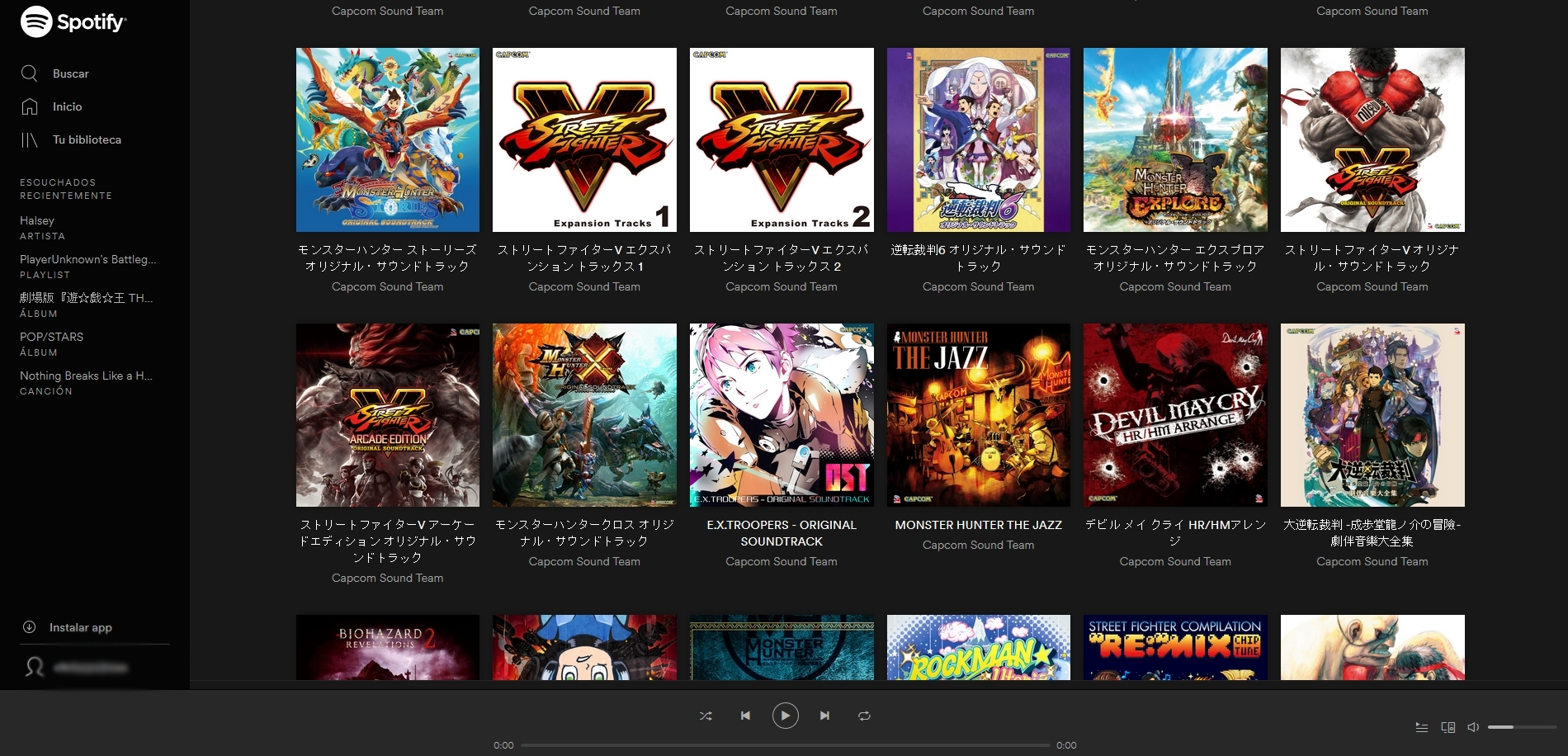1568x756 pixels.
Task: Click the Instalar app link
Action: click(x=81, y=627)
